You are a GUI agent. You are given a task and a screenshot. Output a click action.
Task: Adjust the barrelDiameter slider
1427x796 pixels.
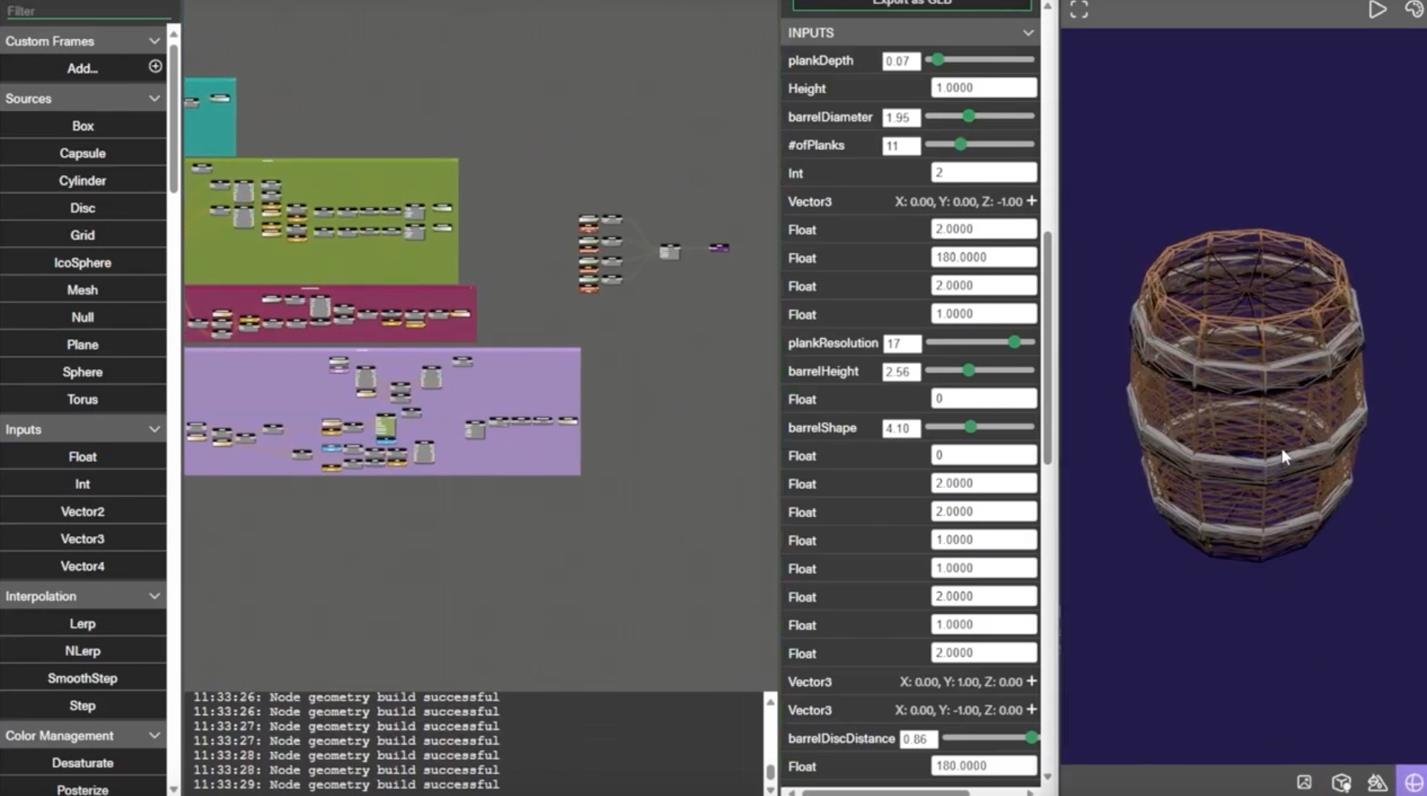[x=968, y=117]
